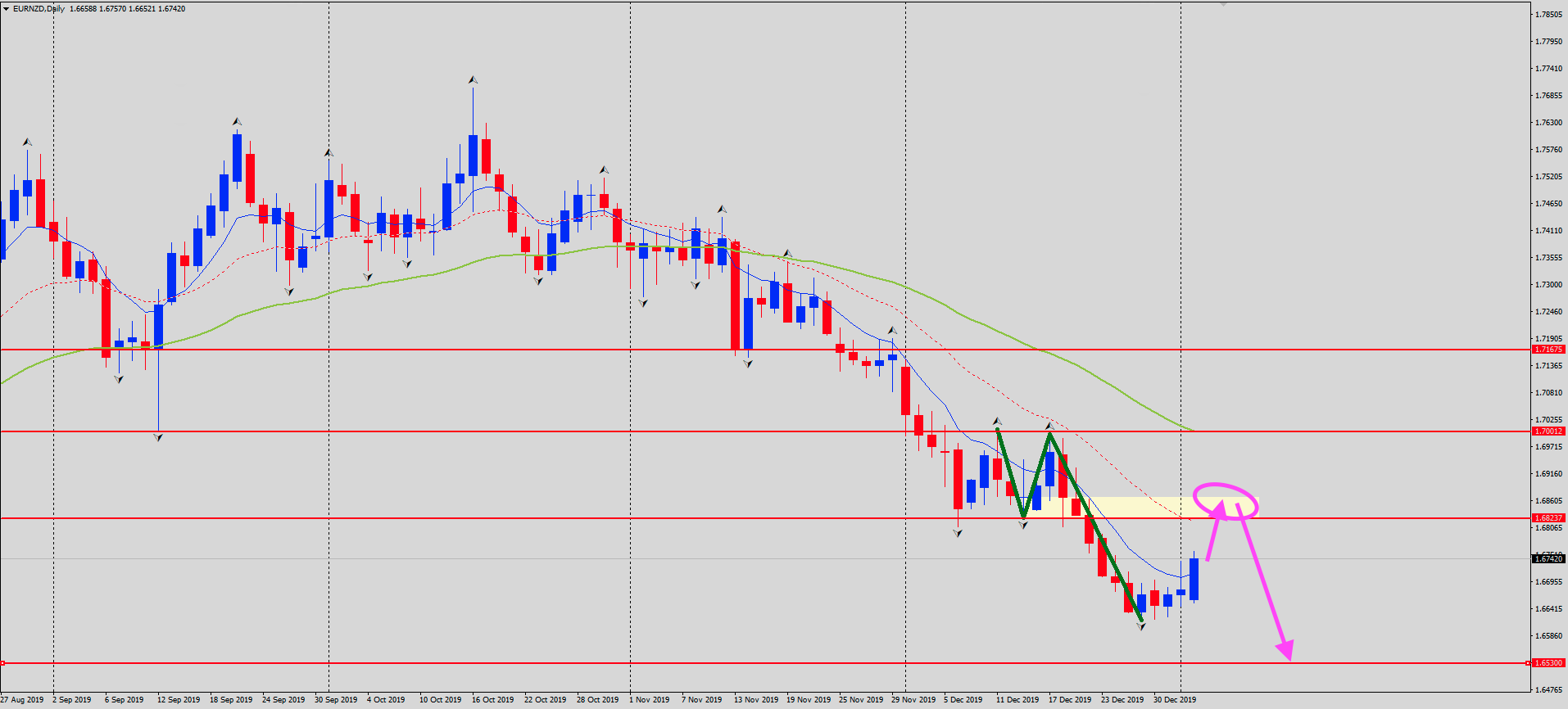Click the 25 Nov 2019 date label
This screenshot has width=1568, height=709.
pos(861,700)
